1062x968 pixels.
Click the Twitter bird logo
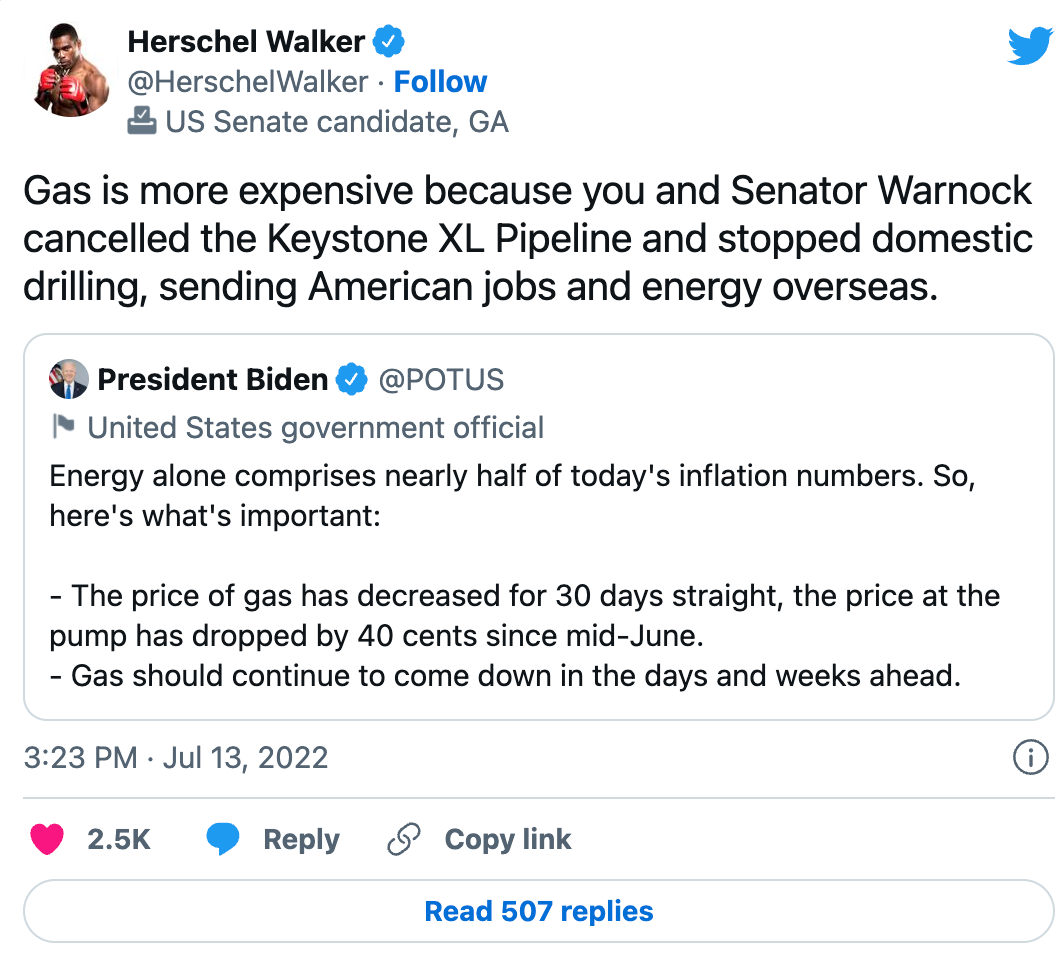[1029, 46]
